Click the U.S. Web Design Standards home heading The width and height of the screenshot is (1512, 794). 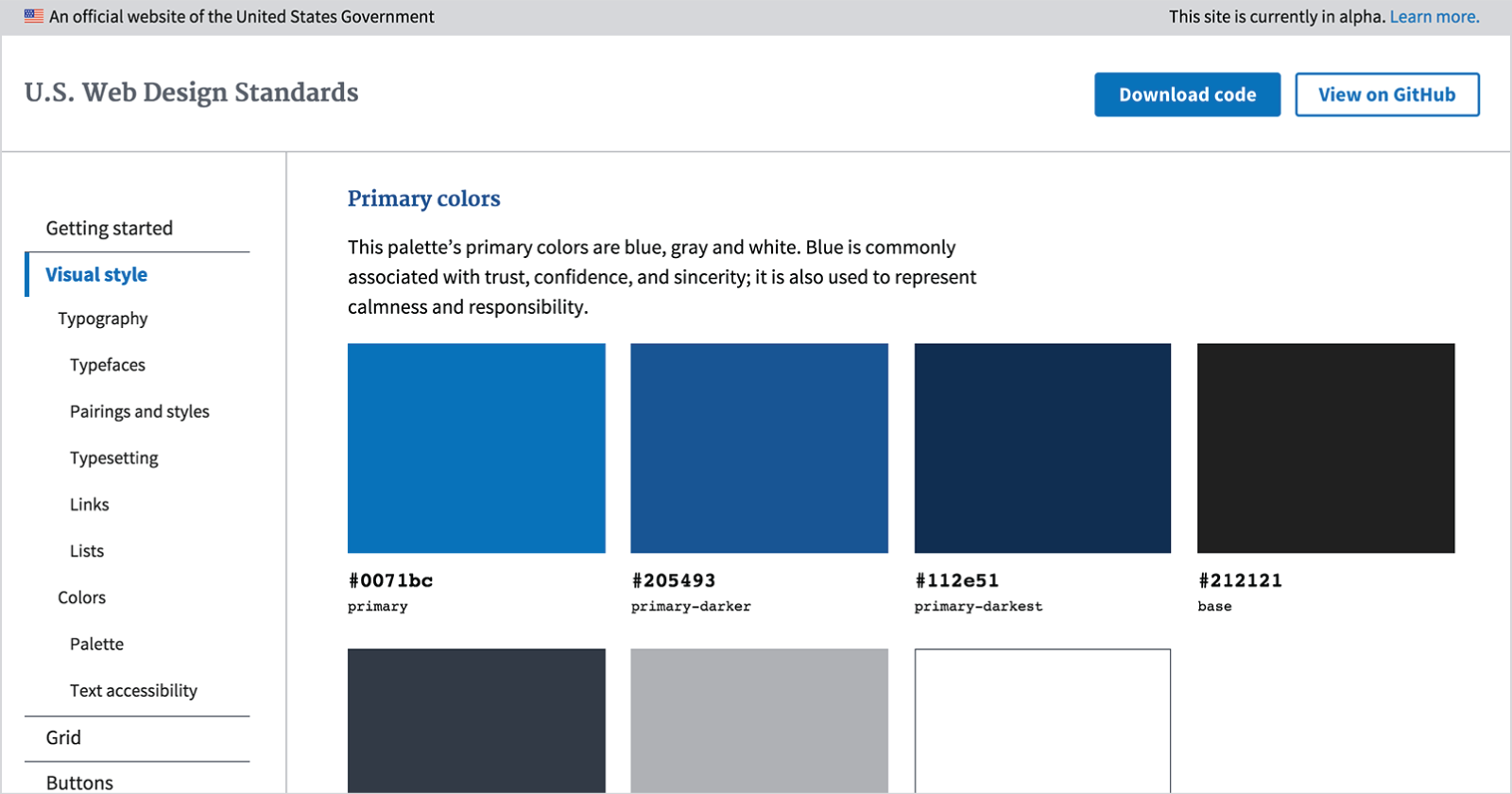(x=191, y=92)
